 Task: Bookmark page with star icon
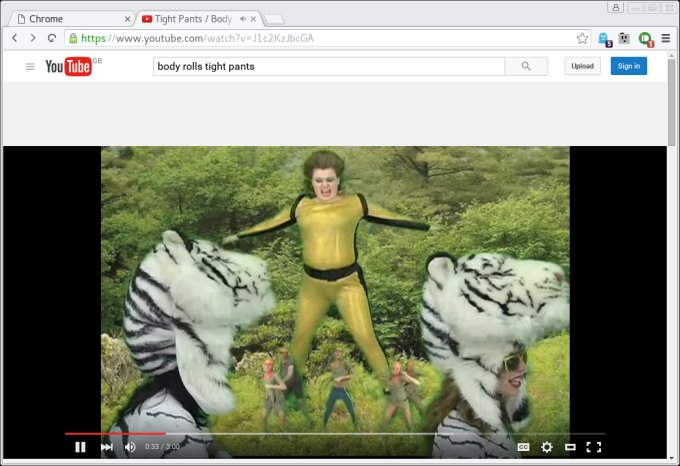(582, 38)
